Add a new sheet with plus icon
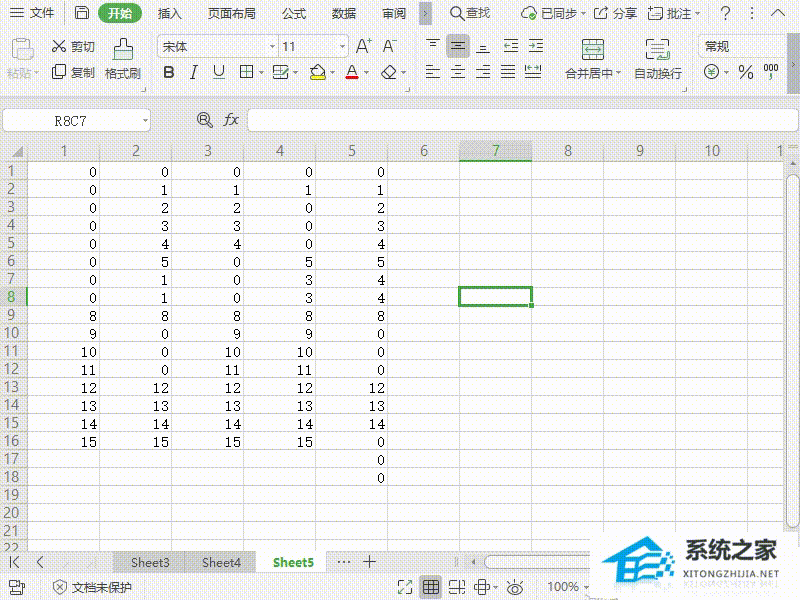The width and height of the screenshot is (800, 600). coord(369,562)
